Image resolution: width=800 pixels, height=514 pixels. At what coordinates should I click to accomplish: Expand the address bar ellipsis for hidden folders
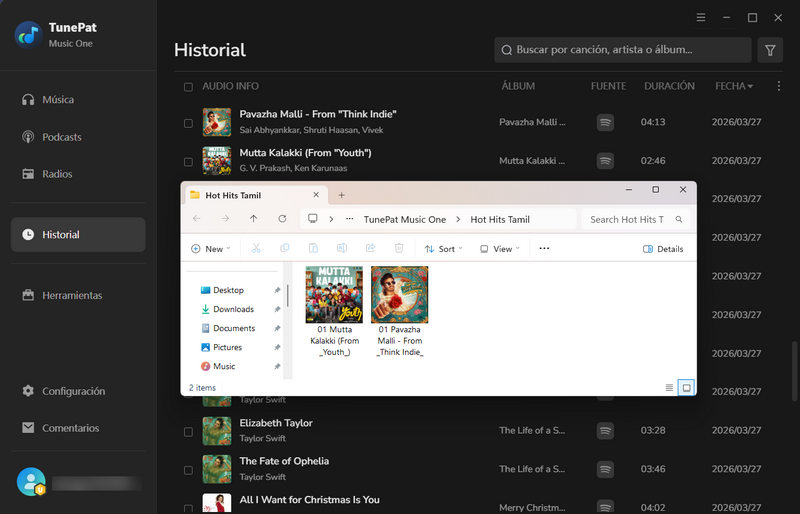(349, 219)
